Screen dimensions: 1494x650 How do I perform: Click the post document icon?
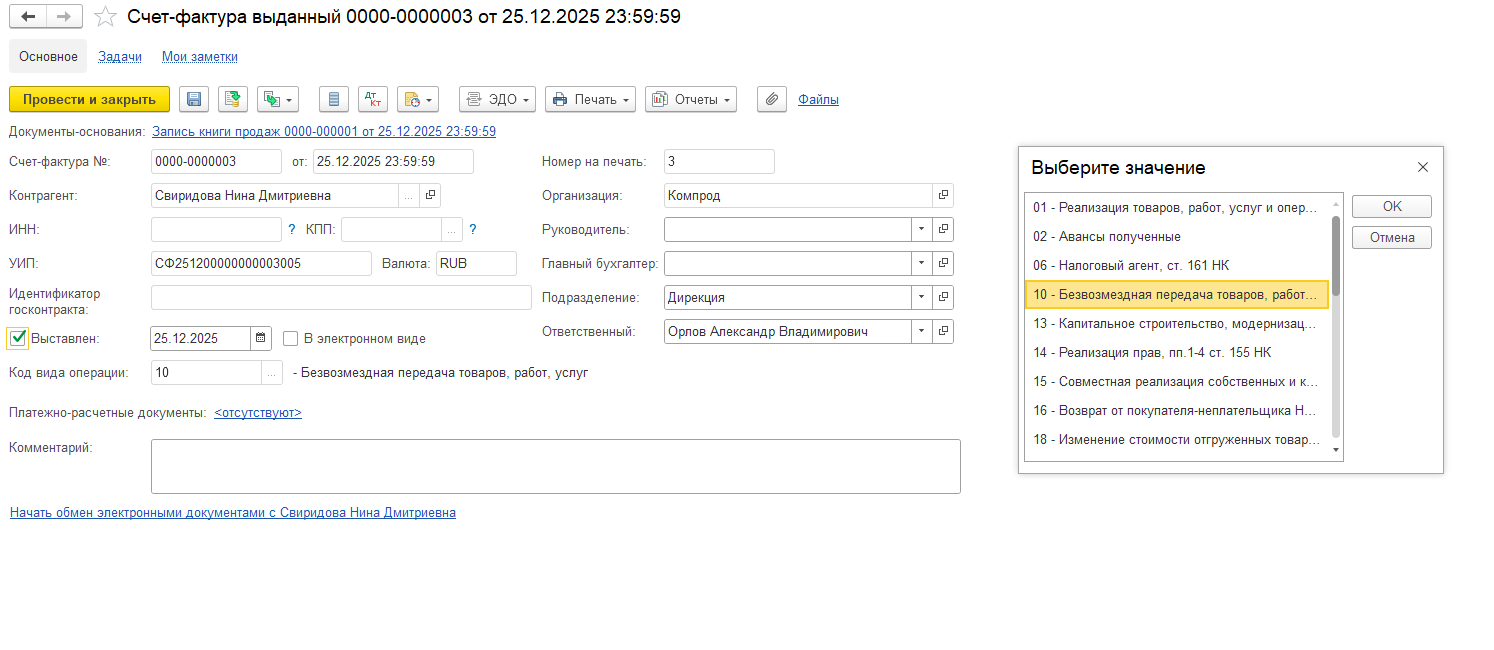tap(233, 99)
